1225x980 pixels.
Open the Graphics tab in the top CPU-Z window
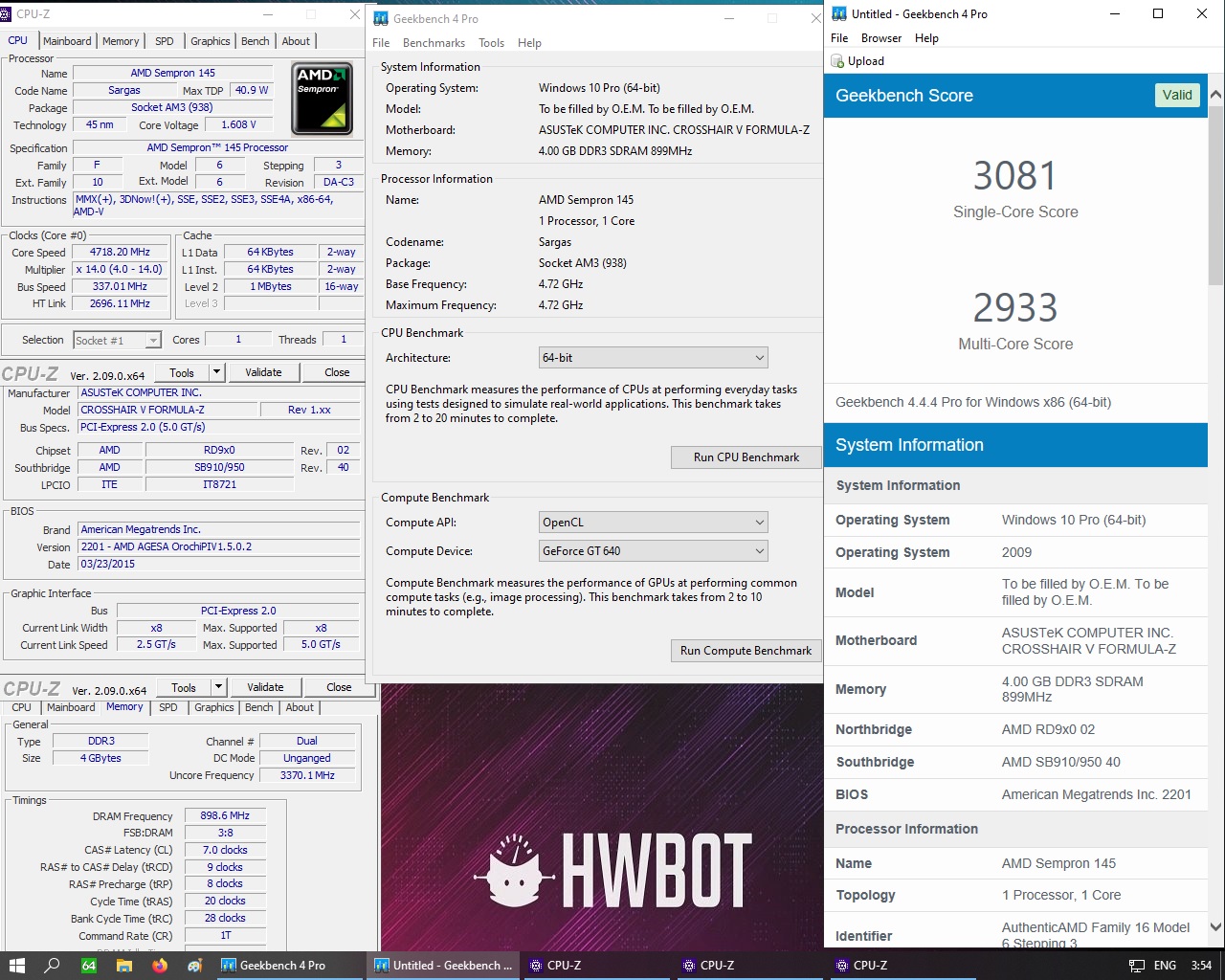pyautogui.click(x=210, y=41)
